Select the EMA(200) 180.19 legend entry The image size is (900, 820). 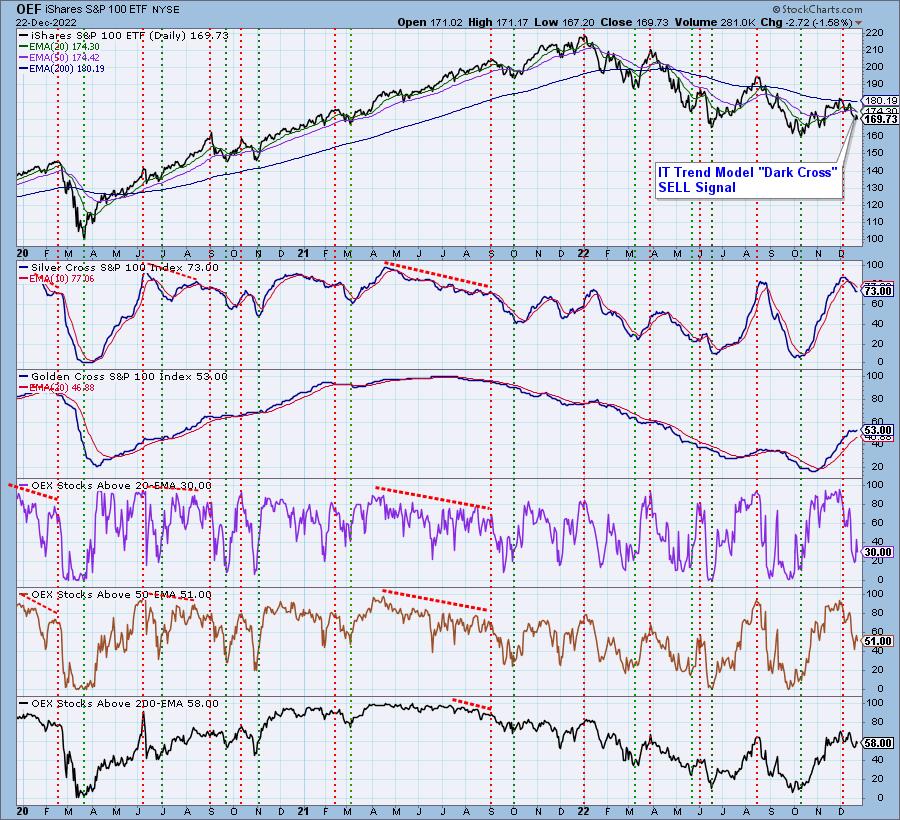point(62,68)
